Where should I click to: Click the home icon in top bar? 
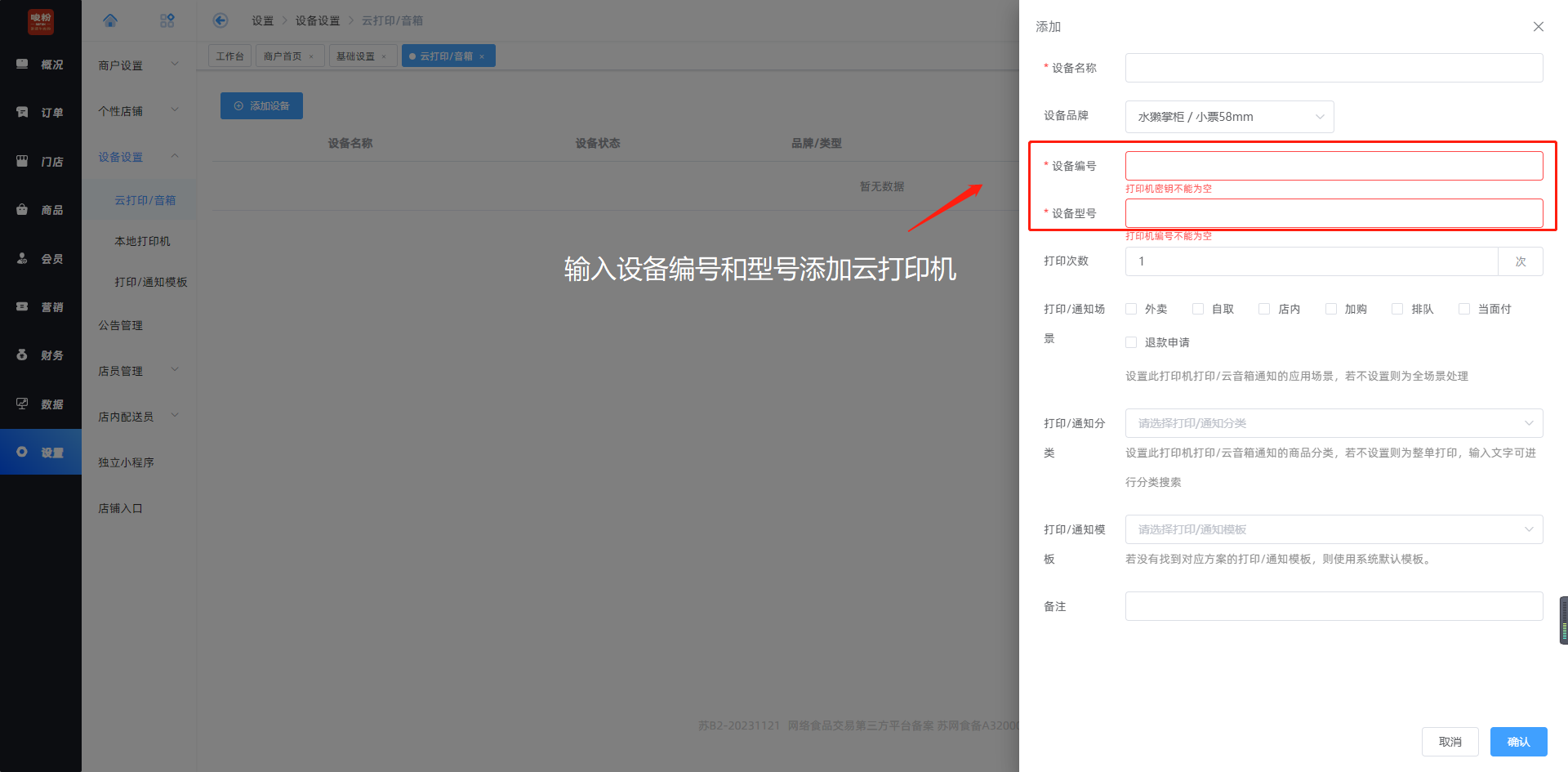point(110,20)
